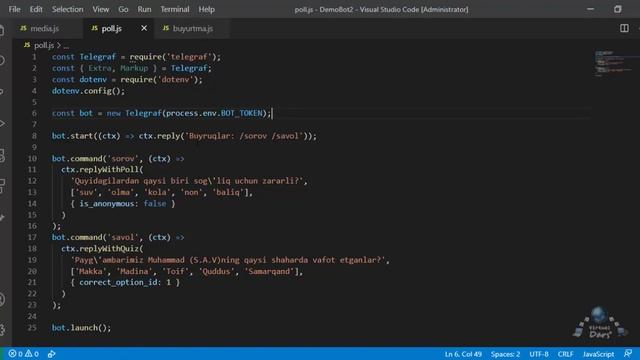This screenshot has width=640, height=360.
Task: Click bot.launch(); on line 25
Action: tap(81, 327)
